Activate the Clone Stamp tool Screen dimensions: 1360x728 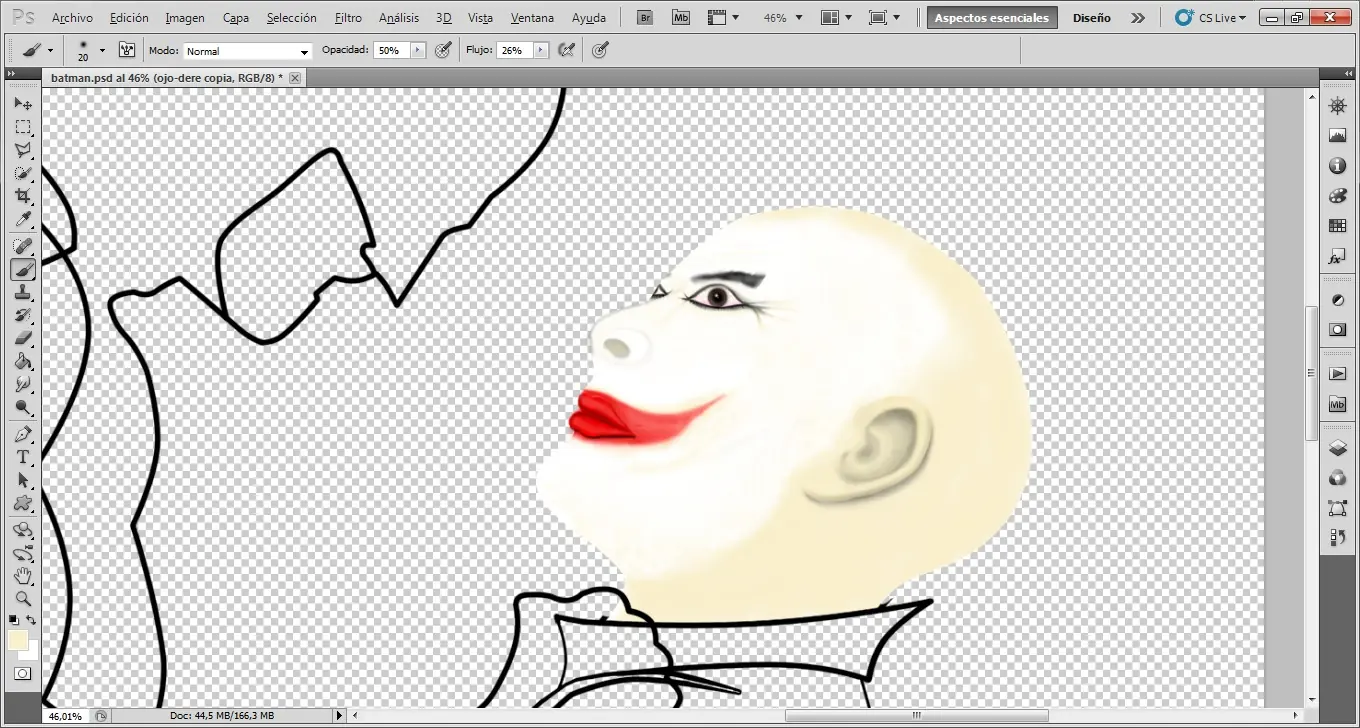[23, 292]
